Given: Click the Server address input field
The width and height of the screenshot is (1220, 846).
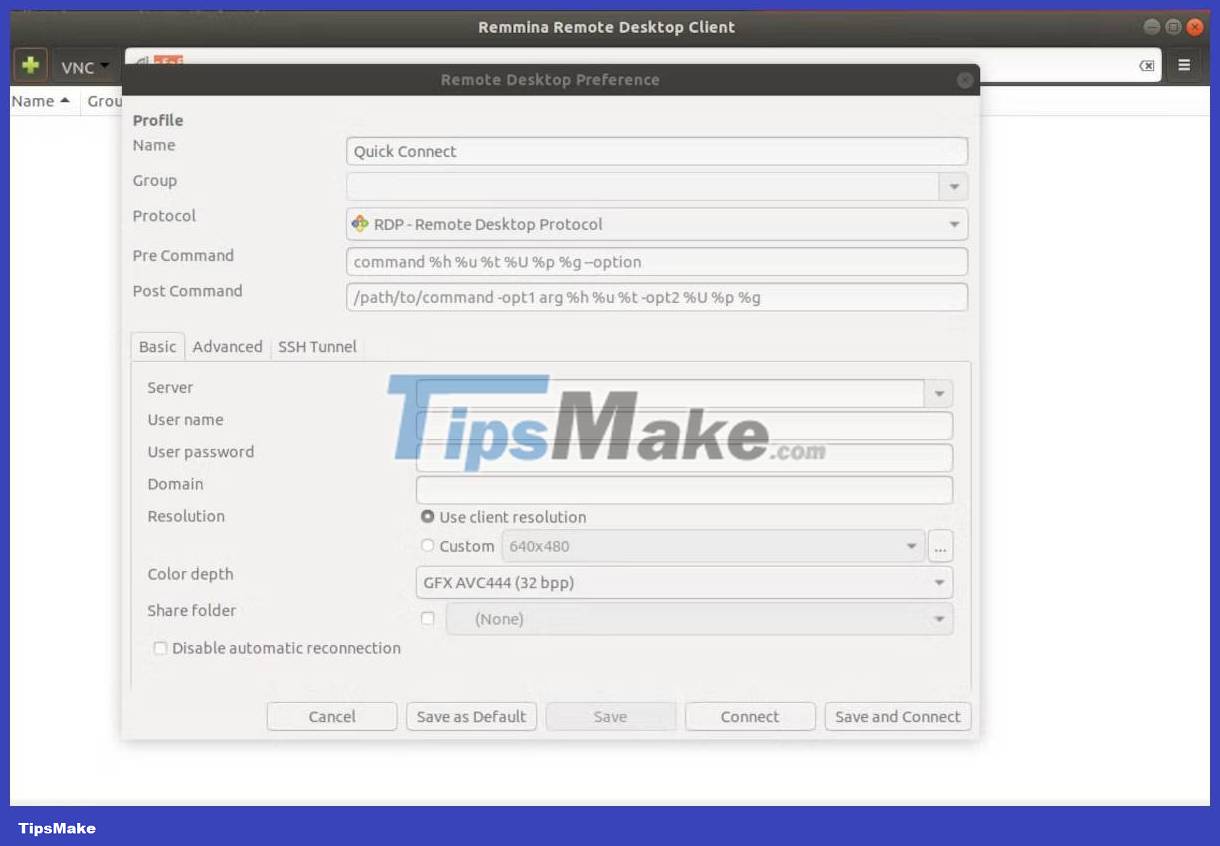Looking at the screenshot, I should point(670,394).
